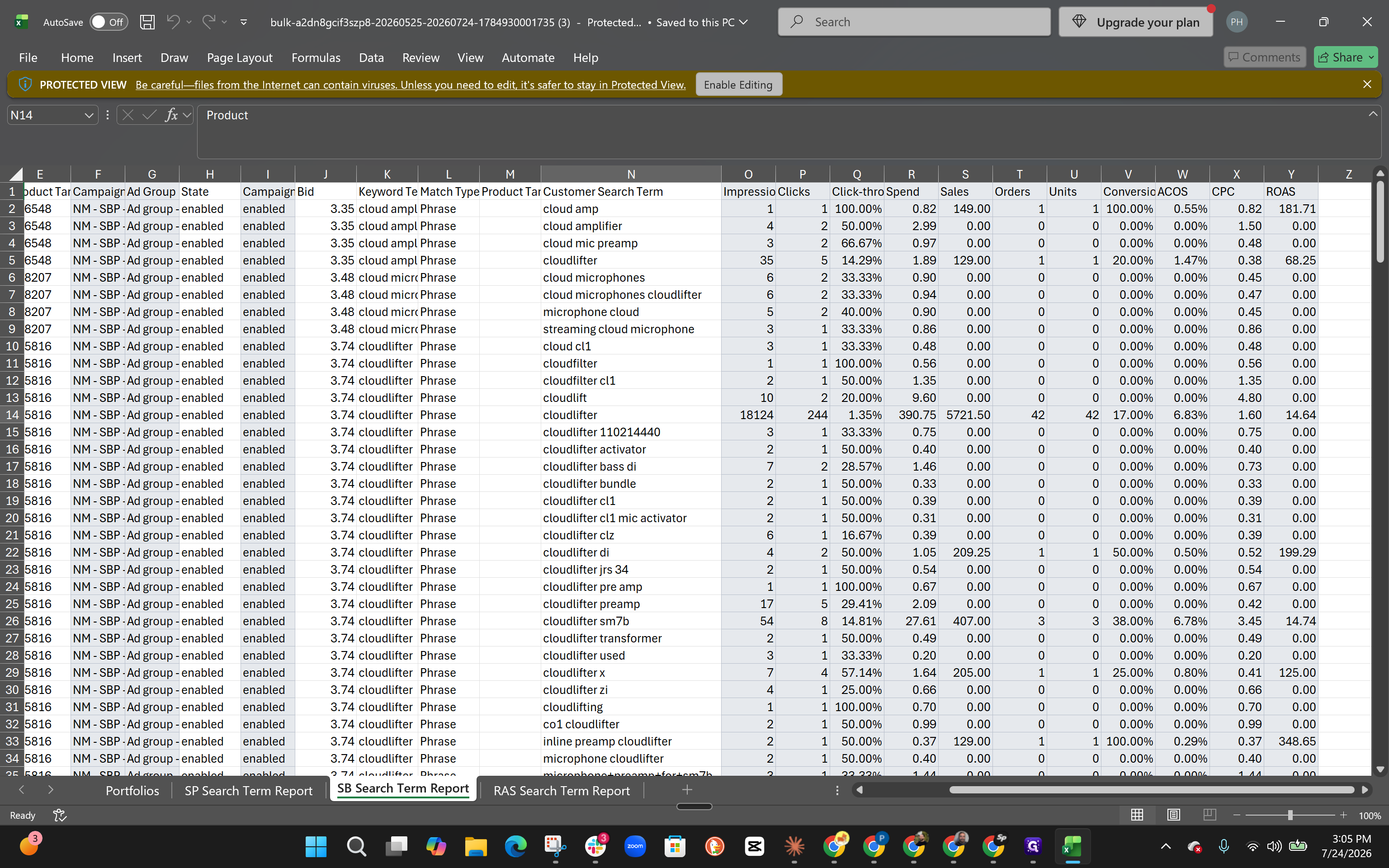
Task: Expand the file name save location dropdown
Action: [x=744, y=23]
